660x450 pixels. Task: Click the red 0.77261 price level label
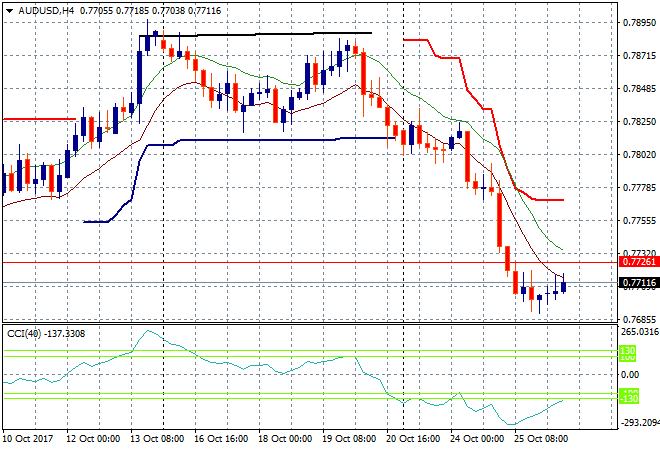[x=639, y=262]
